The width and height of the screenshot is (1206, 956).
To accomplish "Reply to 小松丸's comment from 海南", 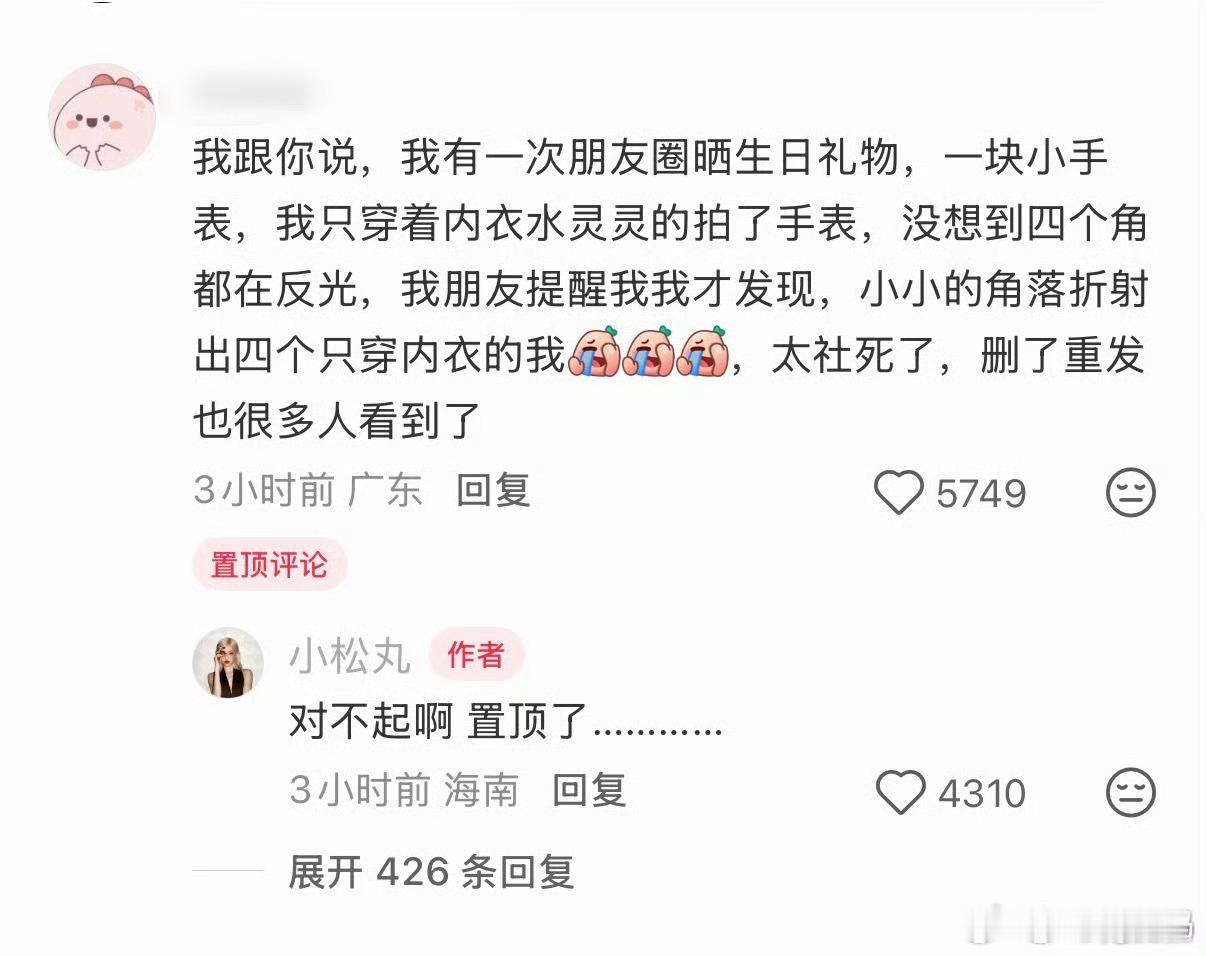I will (589, 790).
